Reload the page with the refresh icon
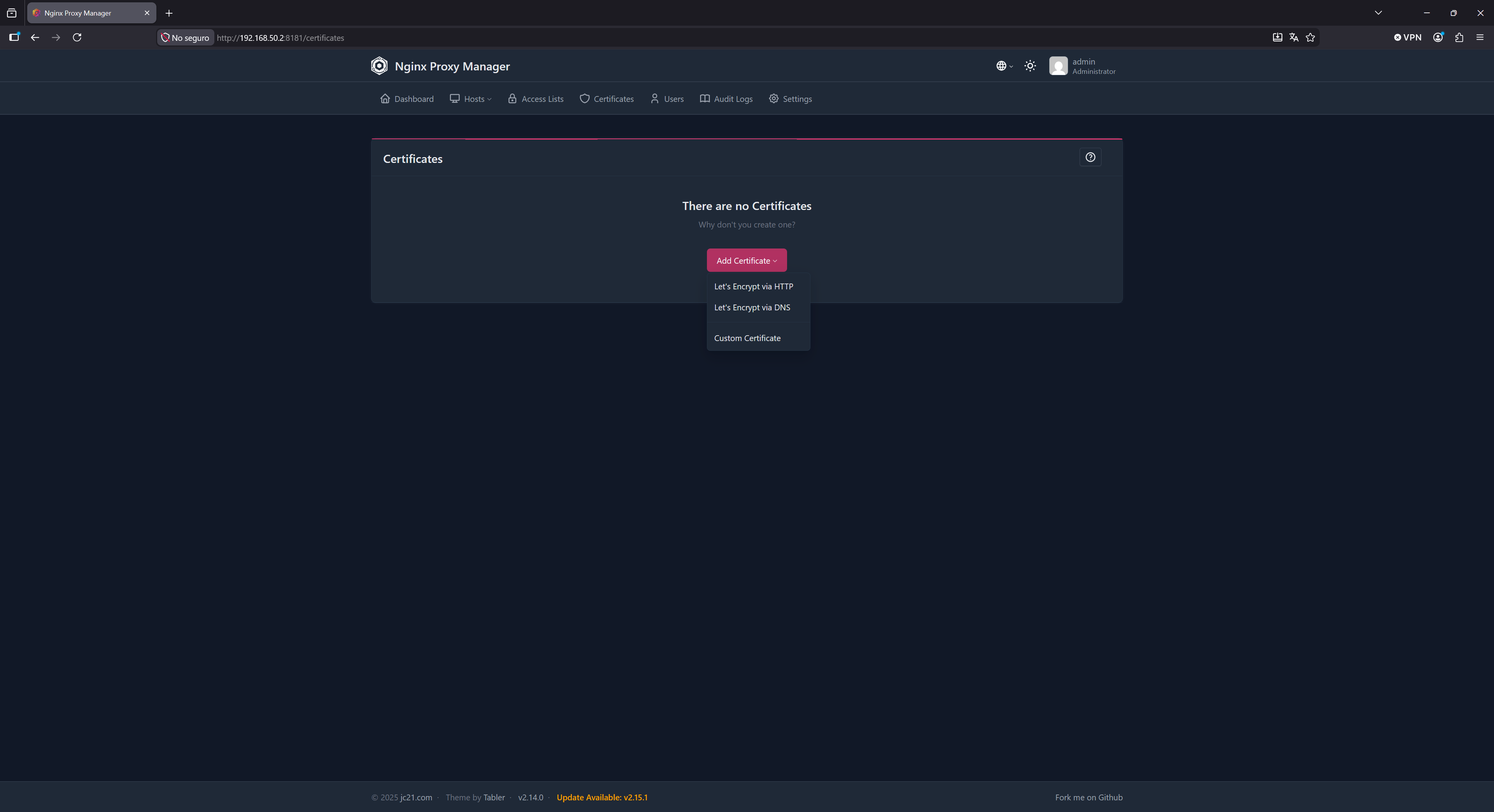Viewport: 1494px width, 812px height. point(77,38)
